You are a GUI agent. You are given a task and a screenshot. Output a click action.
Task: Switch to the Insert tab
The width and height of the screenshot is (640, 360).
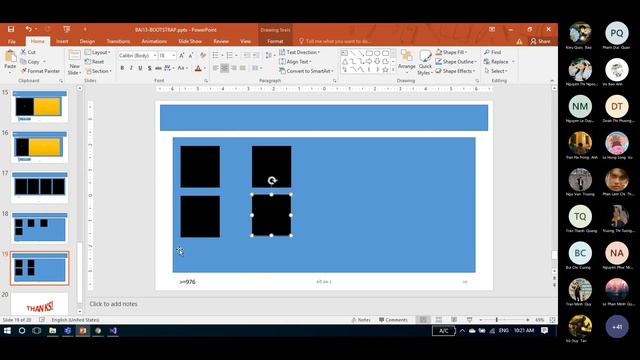[x=62, y=41]
